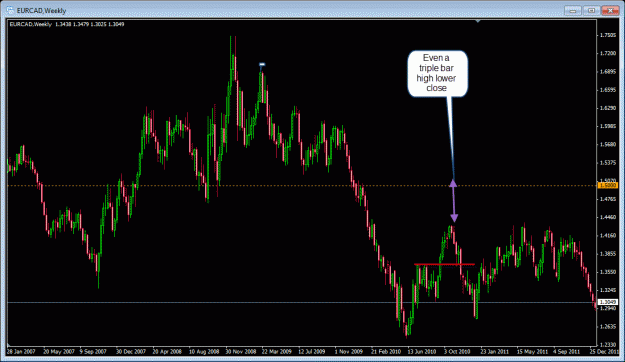Click the 1.3245 price axis label

click(x=608, y=290)
